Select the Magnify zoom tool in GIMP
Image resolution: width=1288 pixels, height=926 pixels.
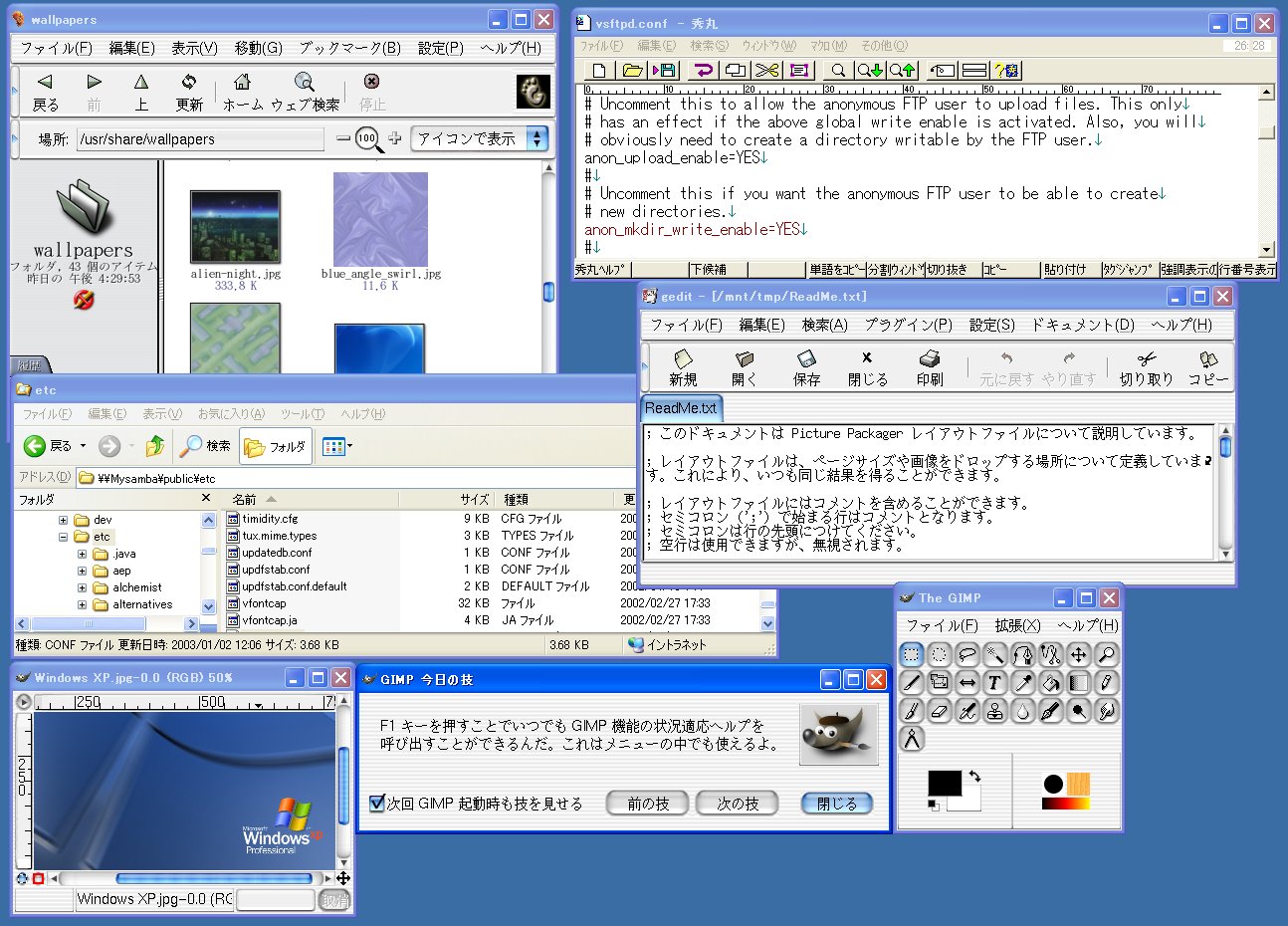pos(1106,654)
